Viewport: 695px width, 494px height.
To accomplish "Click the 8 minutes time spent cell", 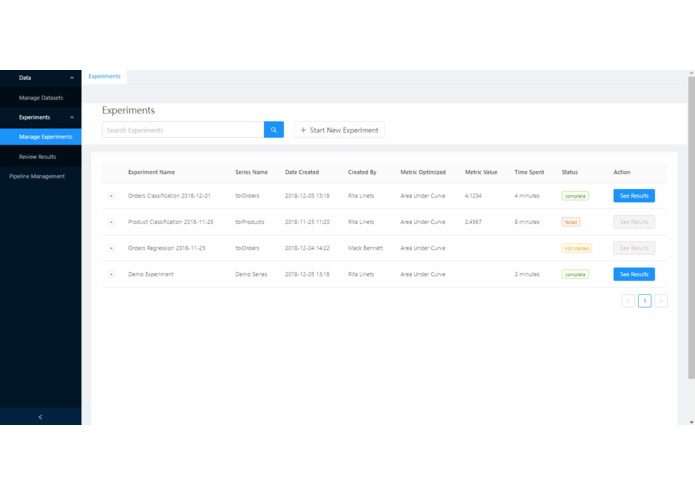I will point(527,222).
